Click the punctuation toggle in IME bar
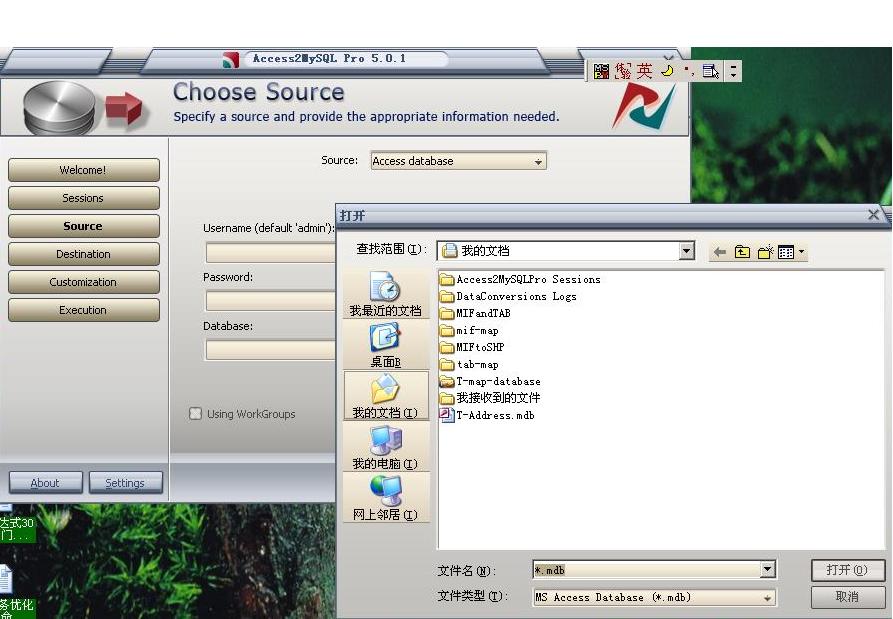Viewport: 893px width, 619px height. pos(689,71)
